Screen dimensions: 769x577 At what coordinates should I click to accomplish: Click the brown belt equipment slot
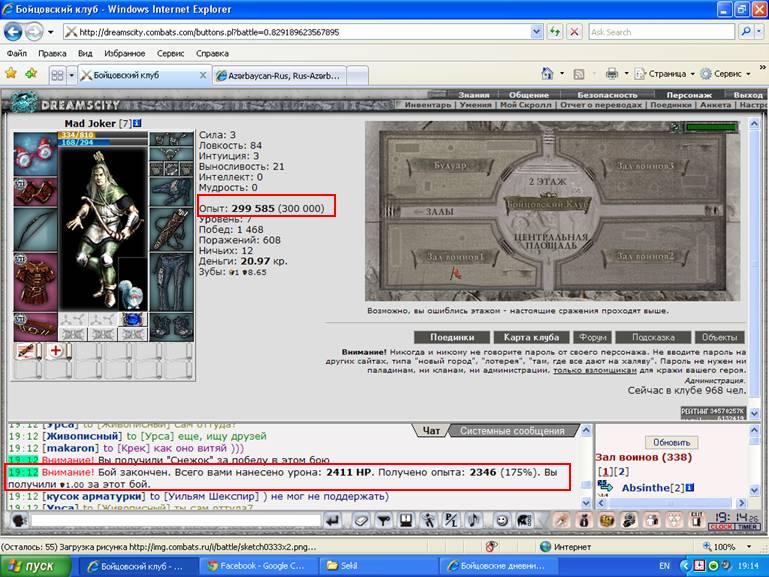(35, 327)
